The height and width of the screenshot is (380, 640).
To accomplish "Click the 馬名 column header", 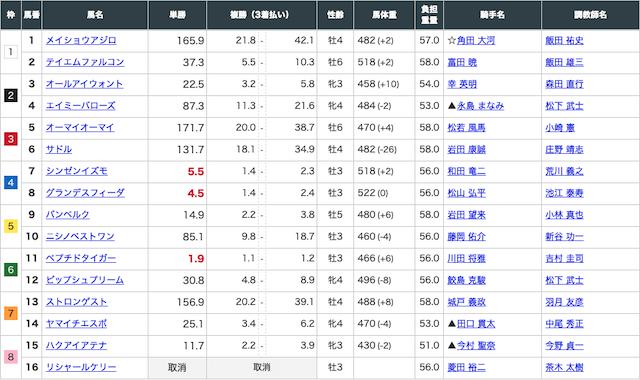I will point(95,15).
